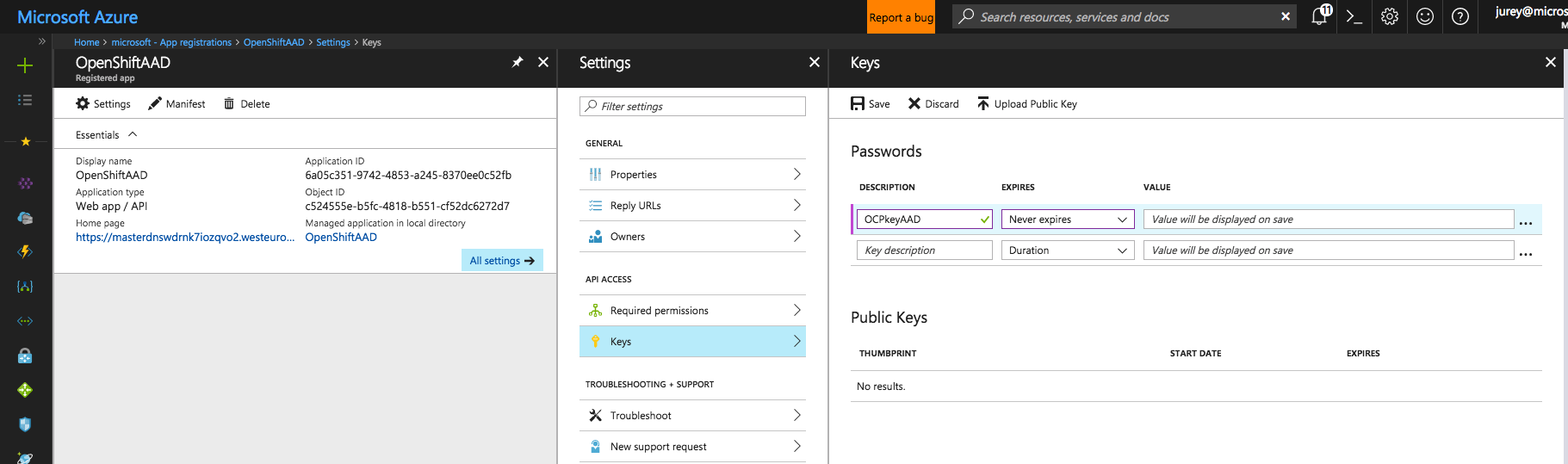Collapse the Essentials section
This screenshot has width=1568, height=464.
coord(133,134)
